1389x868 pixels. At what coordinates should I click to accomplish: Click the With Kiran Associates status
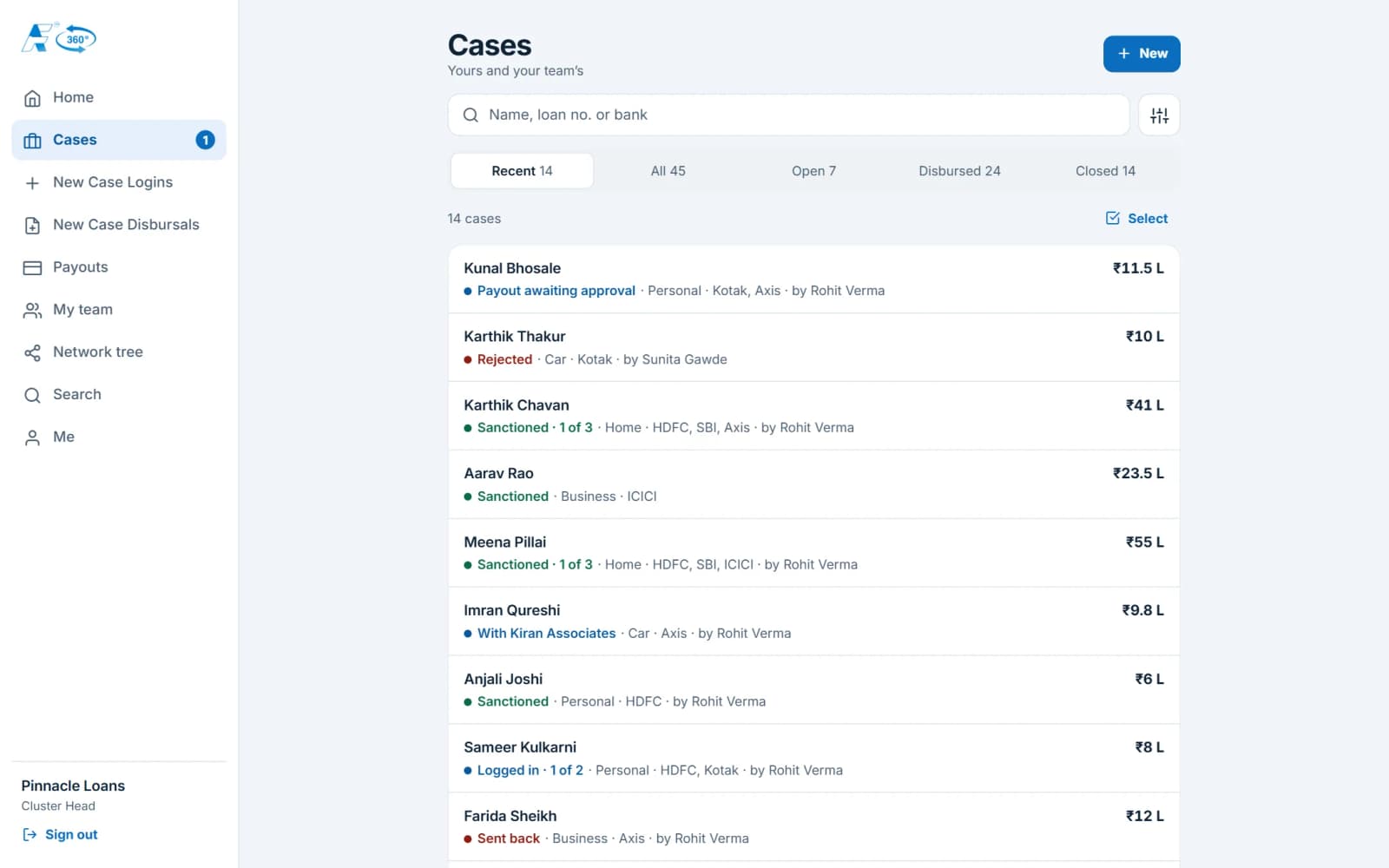[x=546, y=634]
